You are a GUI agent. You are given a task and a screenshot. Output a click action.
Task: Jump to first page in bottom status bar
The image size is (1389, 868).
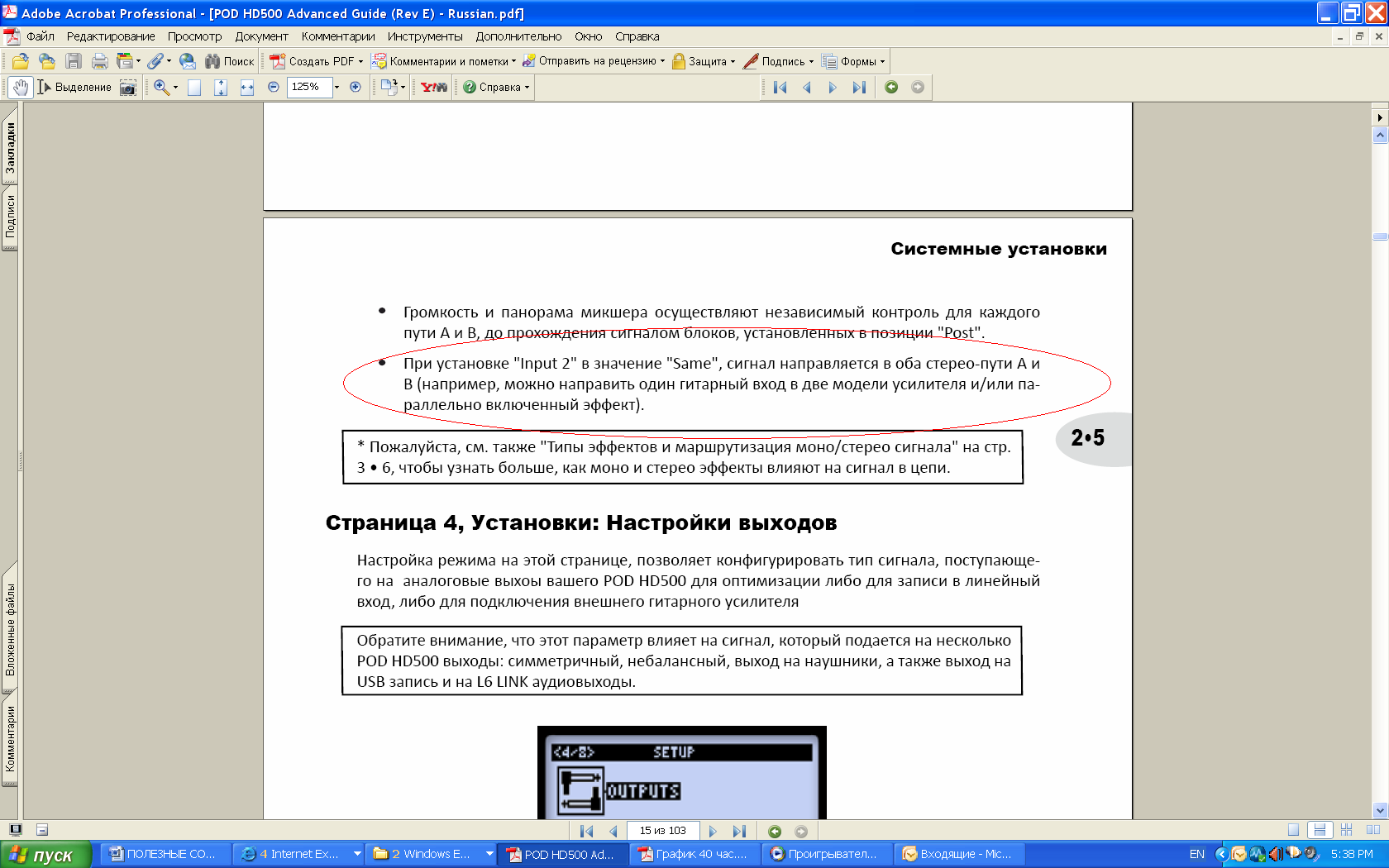pyautogui.click(x=586, y=831)
